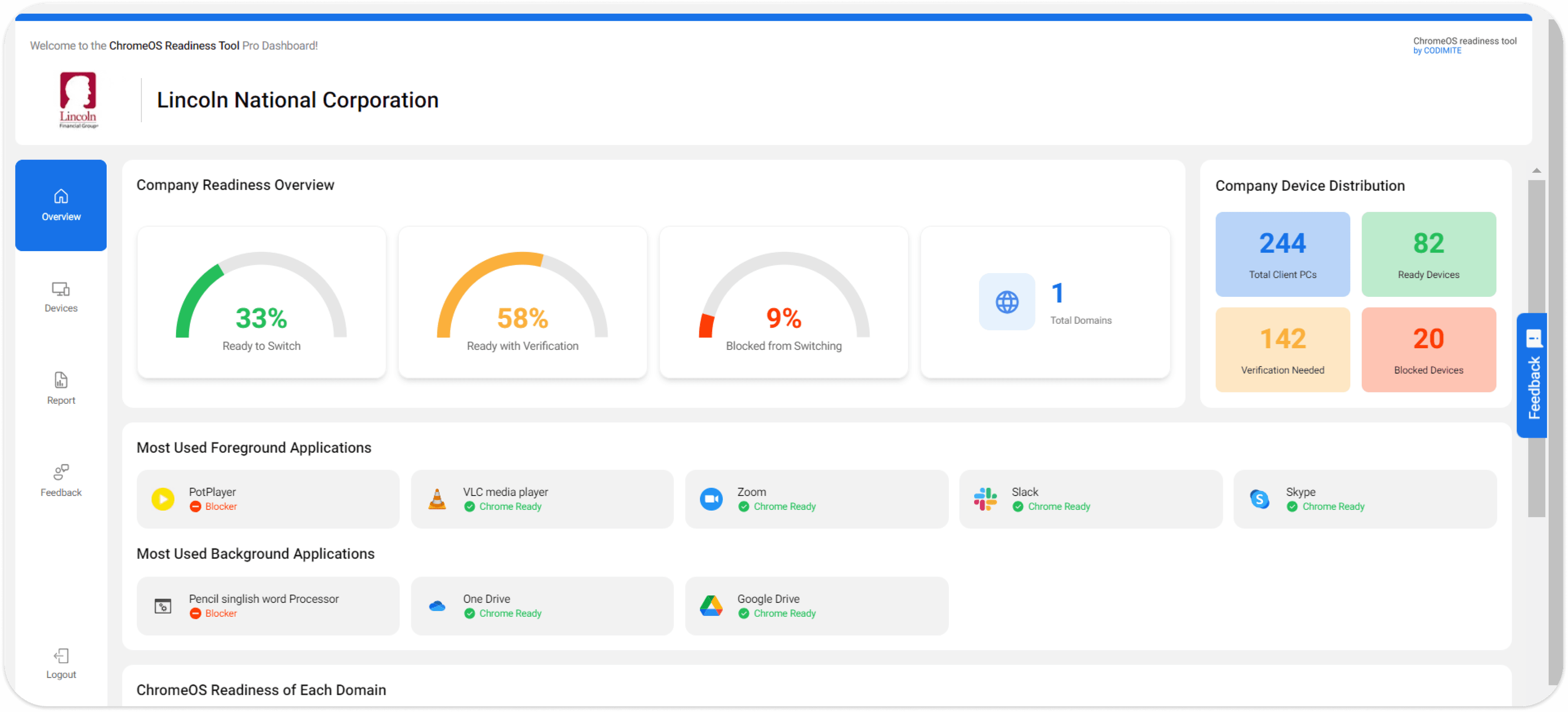The image size is (1568, 712).
Task: Click the 'One Drive' app name
Action: [x=486, y=599]
